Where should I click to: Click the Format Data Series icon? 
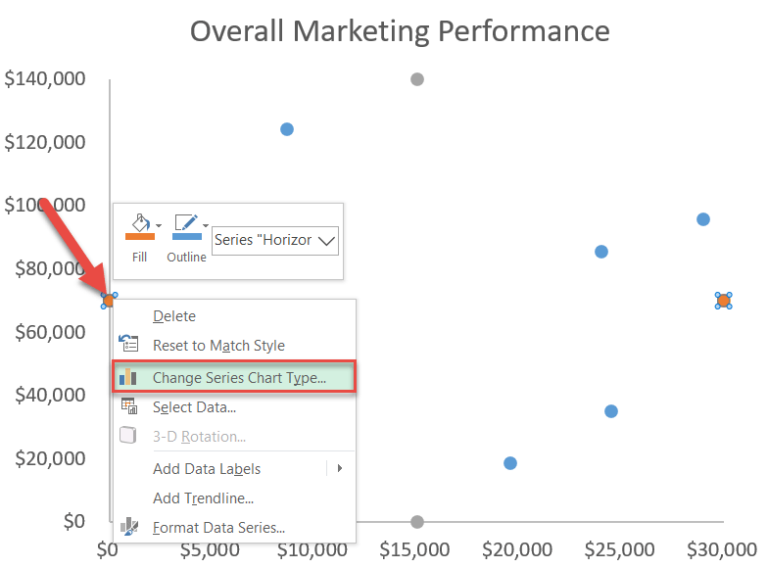pos(129,527)
